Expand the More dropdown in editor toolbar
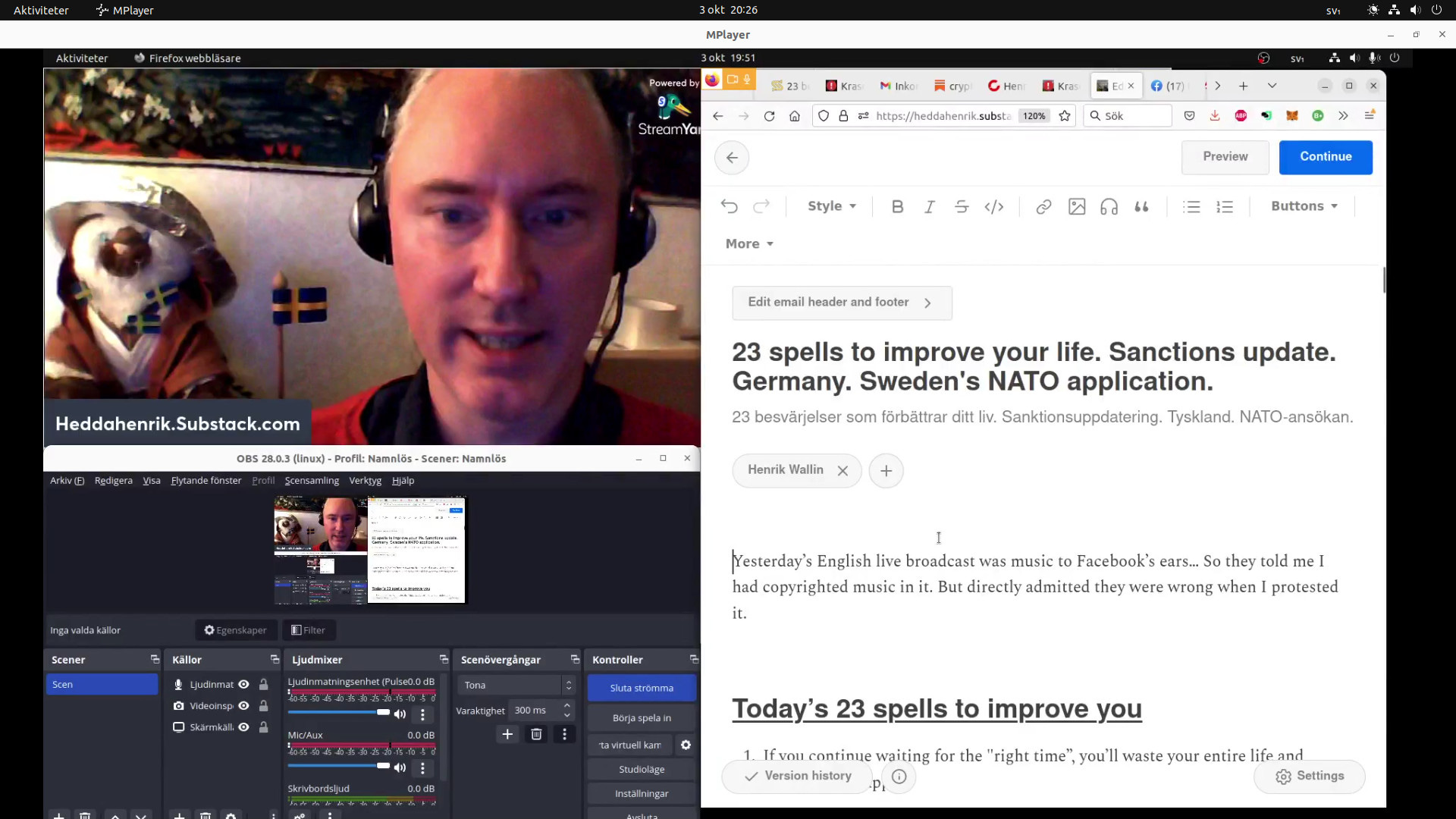Screen dimensions: 1456x819 [x=749, y=244]
